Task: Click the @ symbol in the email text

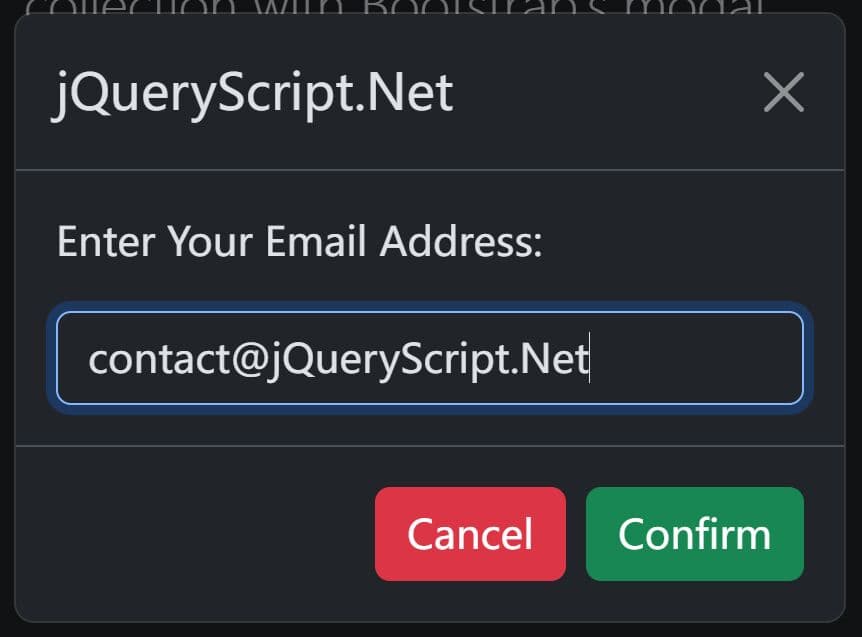Action: [249, 360]
